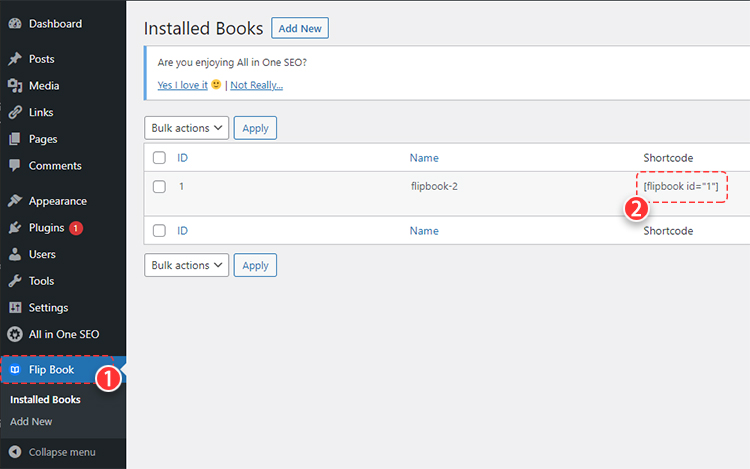Click the Plugins plug icon
Viewport: 750px width, 469px height.
coord(15,228)
